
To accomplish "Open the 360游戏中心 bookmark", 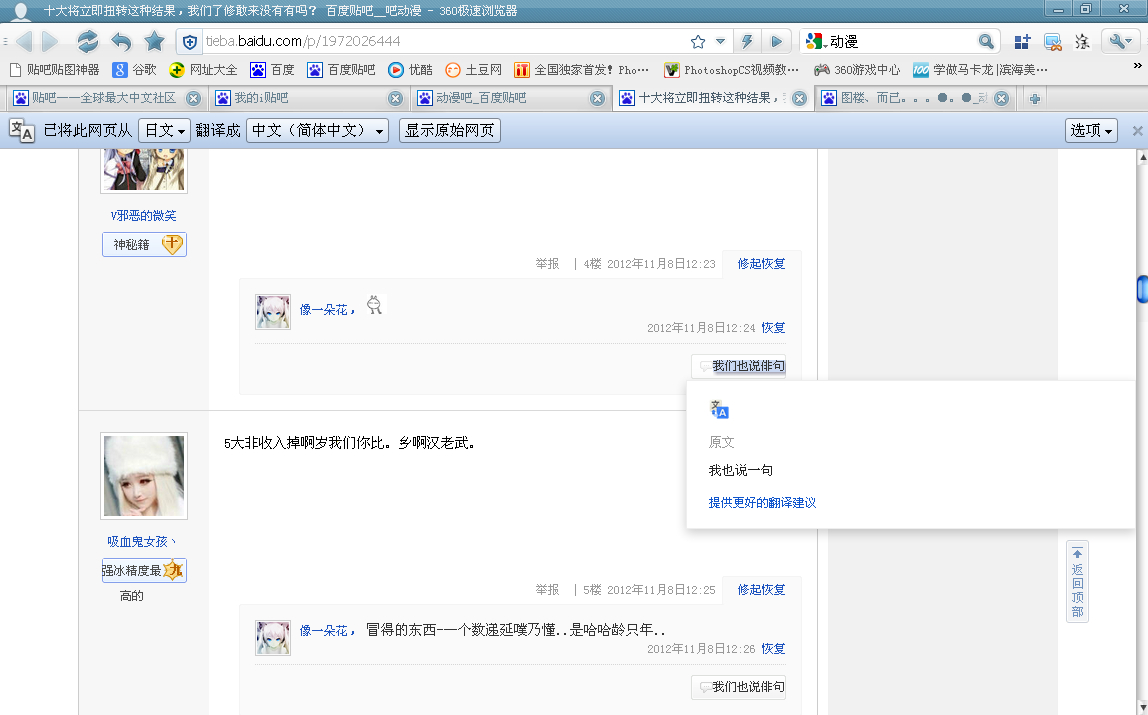I will coord(857,70).
